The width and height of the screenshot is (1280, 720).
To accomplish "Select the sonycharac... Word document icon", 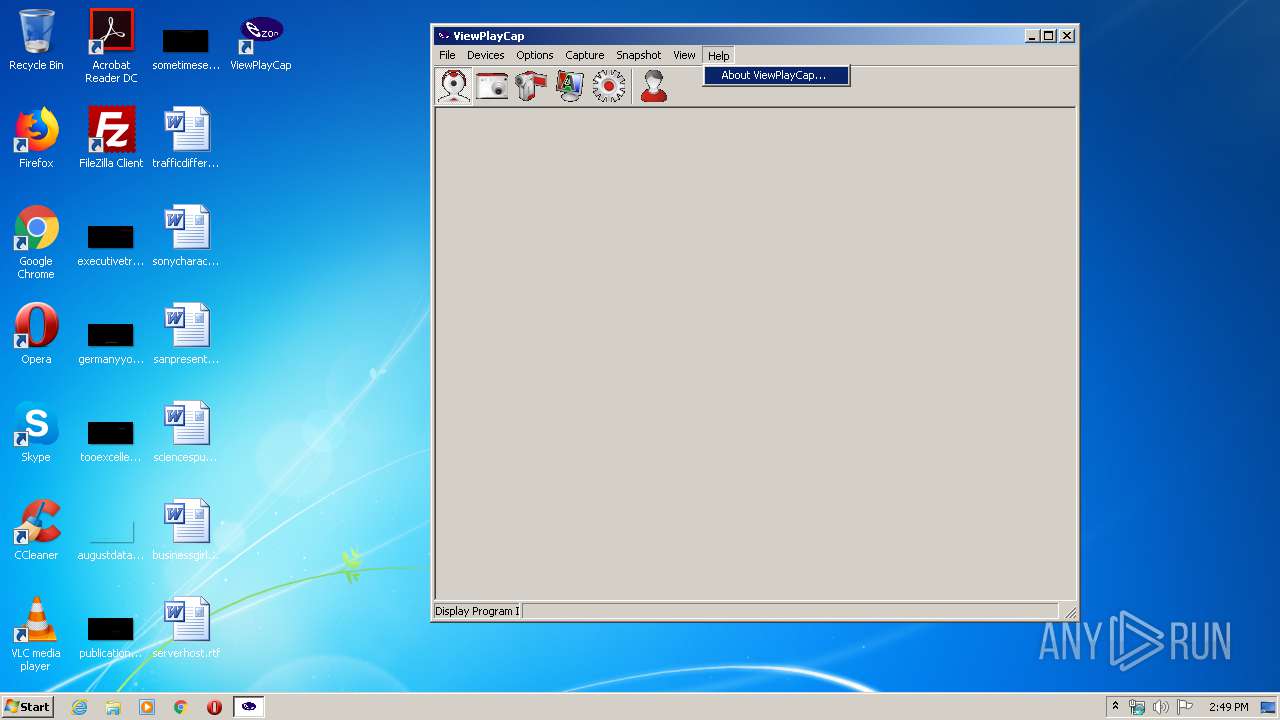I will 186,236.
